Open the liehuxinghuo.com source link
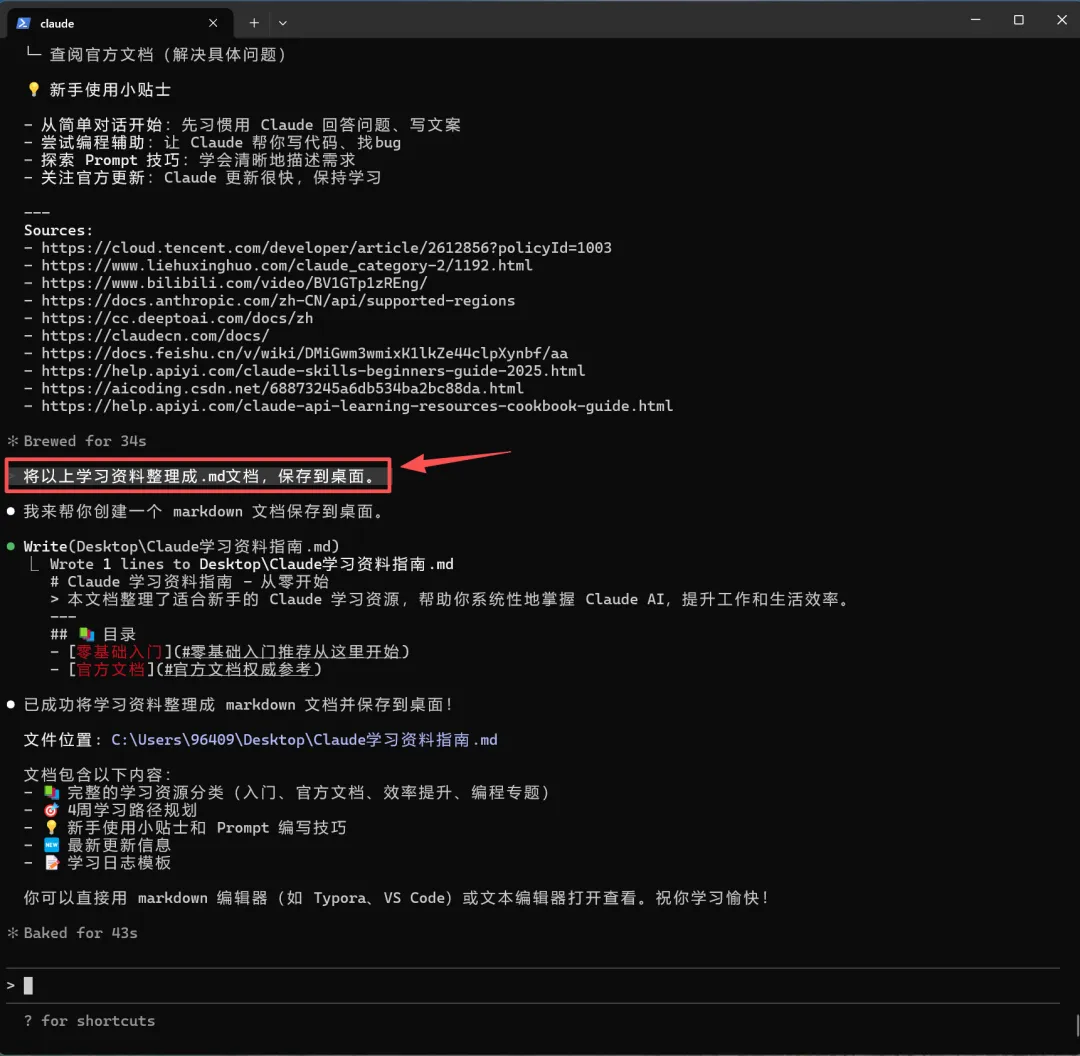This screenshot has height=1056, width=1080. pyautogui.click(x=287, y=265)
